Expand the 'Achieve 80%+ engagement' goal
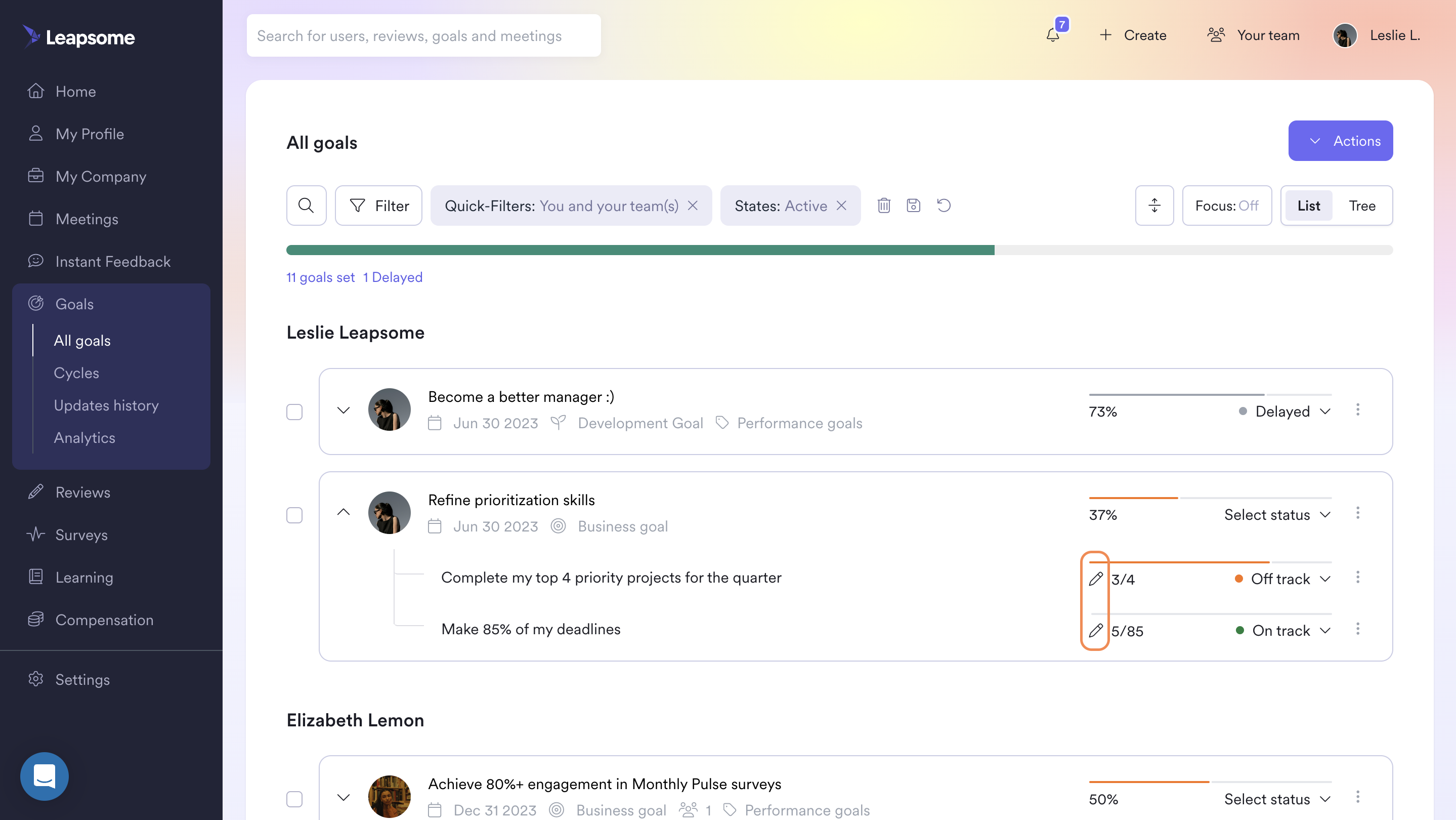The width and height of the screenshot is (1456, 820). click(343, 797)
